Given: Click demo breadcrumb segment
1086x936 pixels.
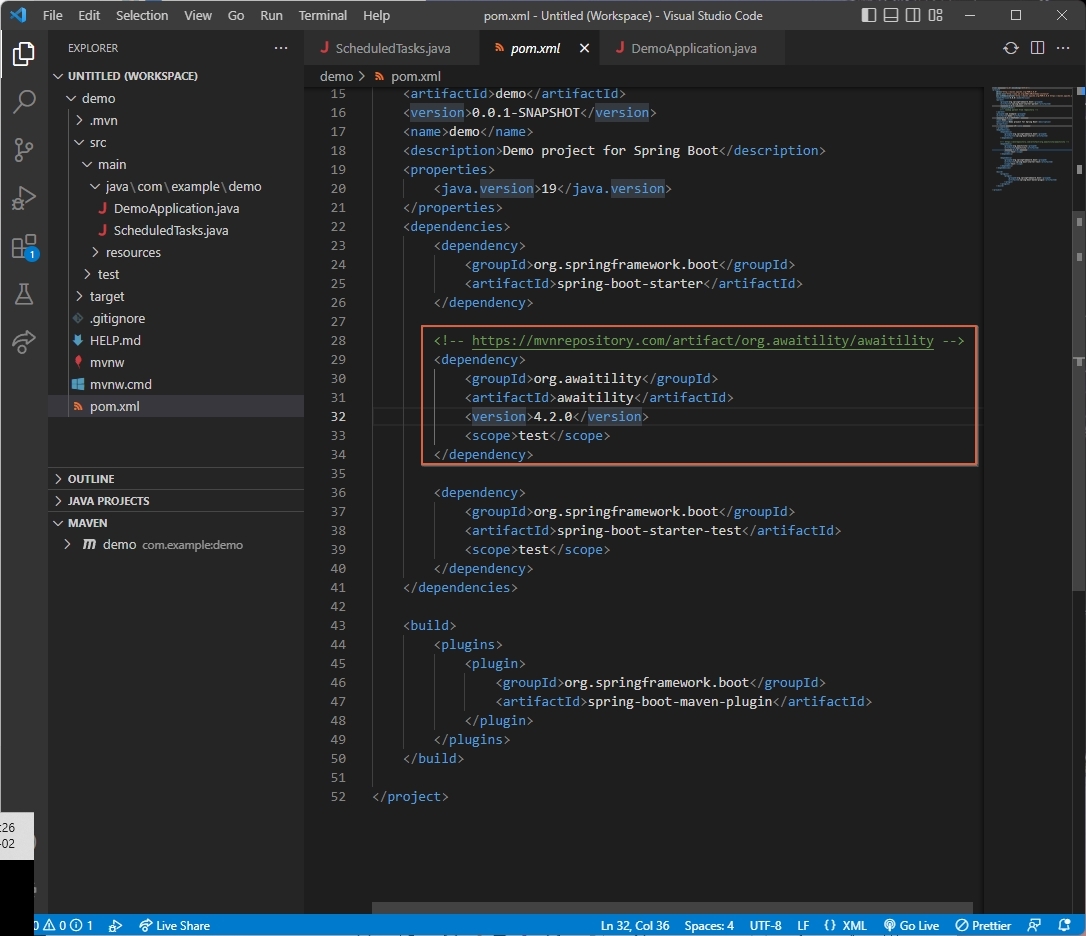Looking at the screenshot, I should tap(336, 76).
